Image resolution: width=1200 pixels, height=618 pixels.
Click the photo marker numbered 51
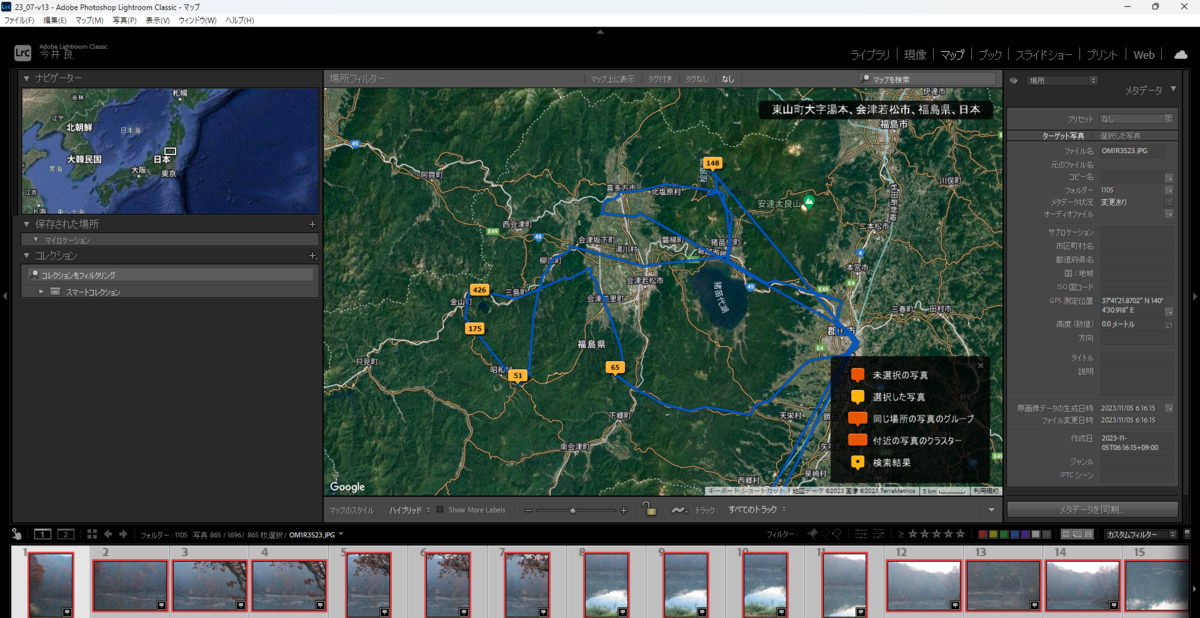click(x=518, y=376)
